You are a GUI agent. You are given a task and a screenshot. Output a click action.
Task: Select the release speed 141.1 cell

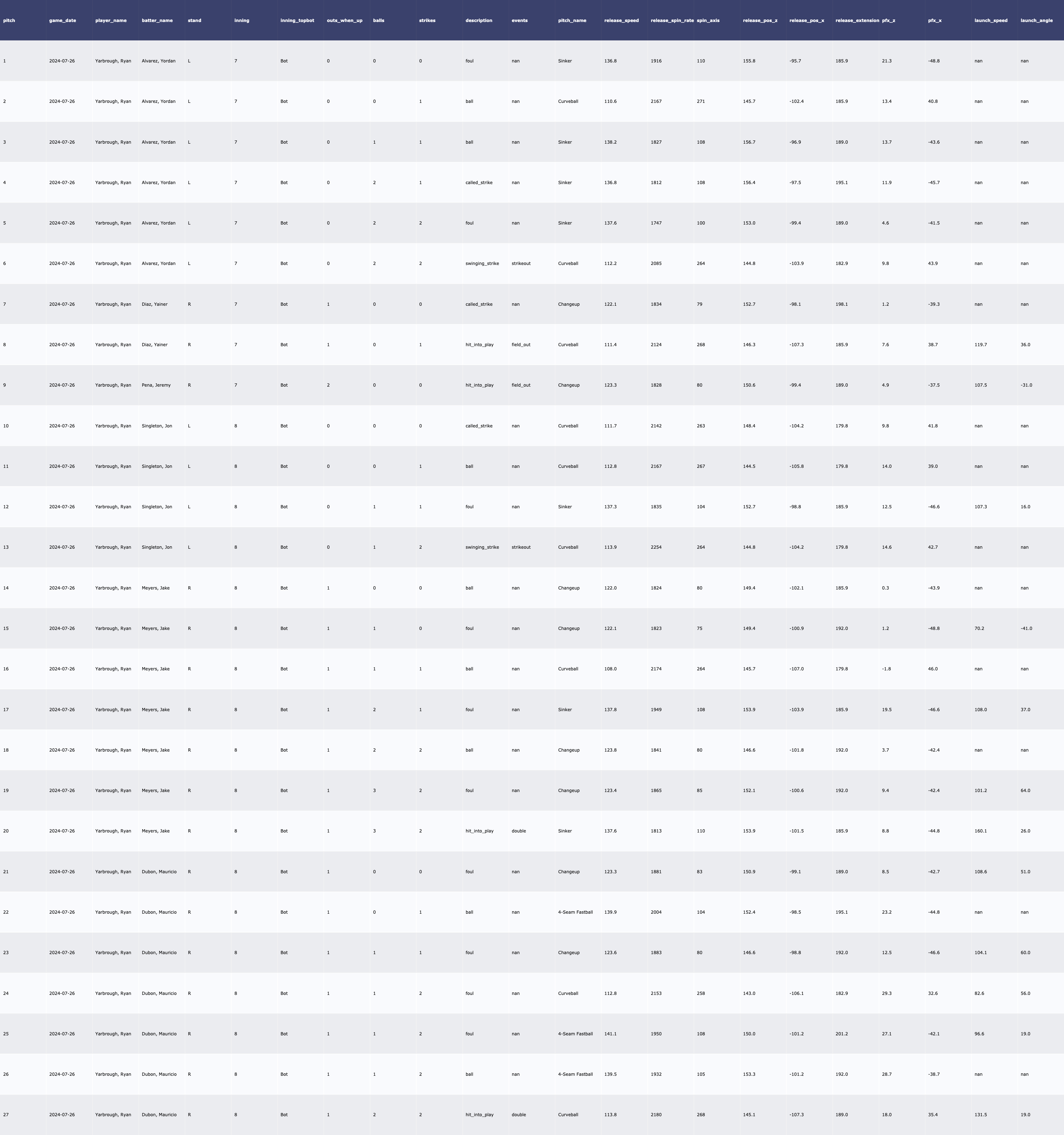coord(610,1034)
